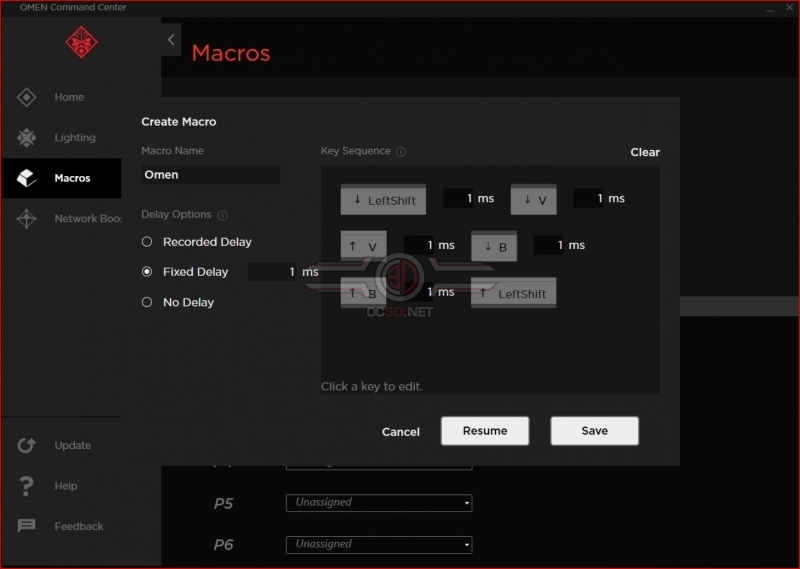
Task: Open the P6 Unassigned dropdown
Action: point(379,545)
